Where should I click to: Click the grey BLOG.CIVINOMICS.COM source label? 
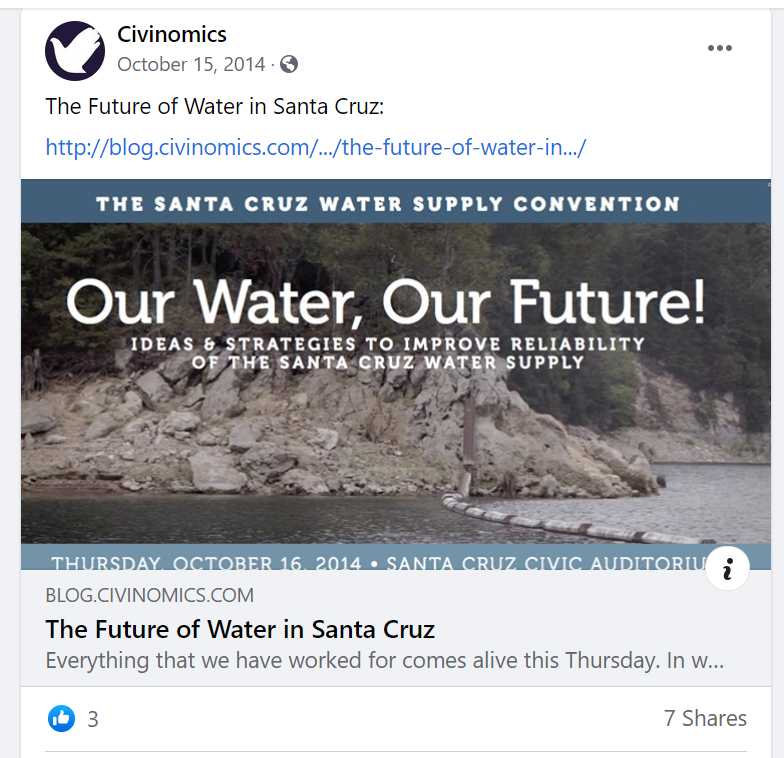click(x=149, y=596)
